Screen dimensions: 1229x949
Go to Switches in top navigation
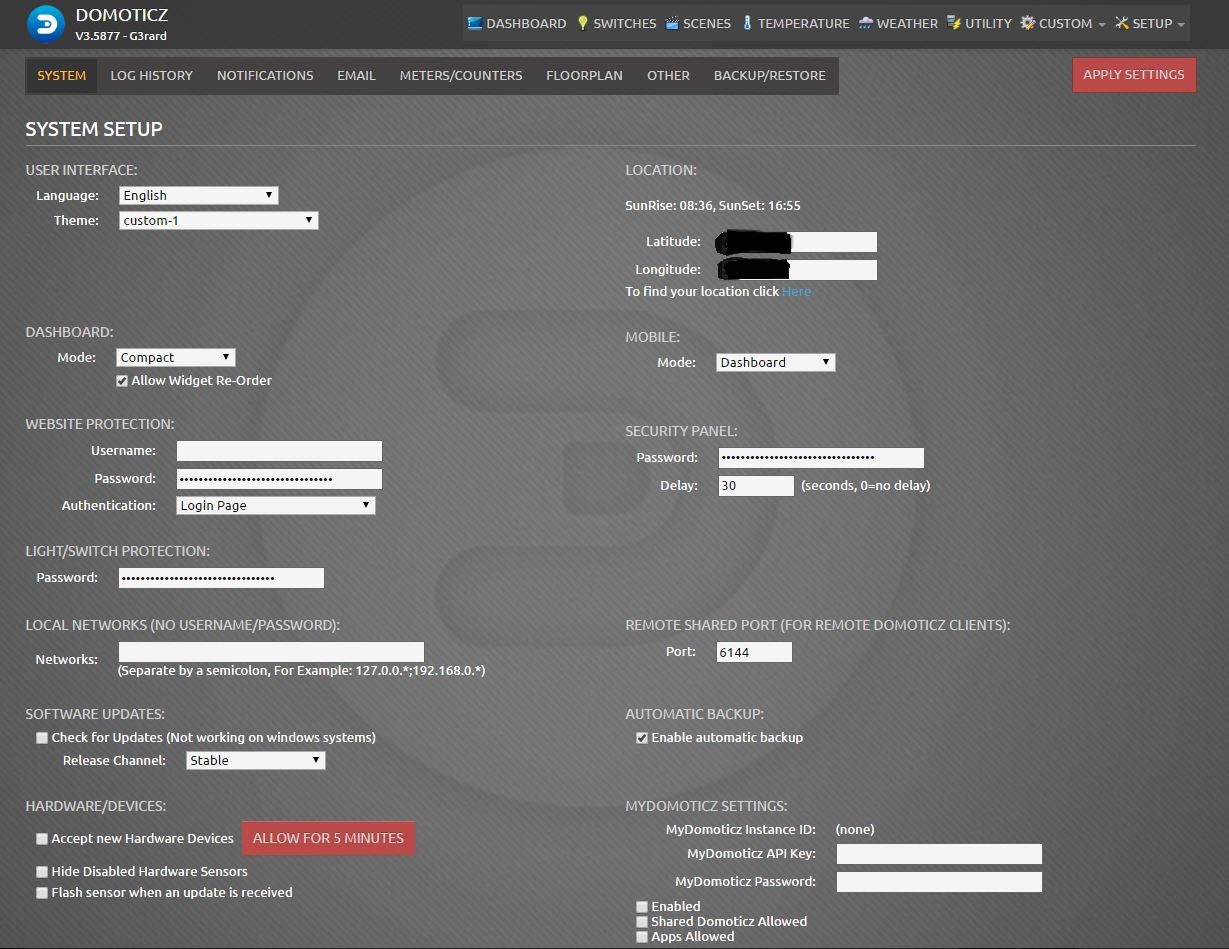[x=616, y=23]
